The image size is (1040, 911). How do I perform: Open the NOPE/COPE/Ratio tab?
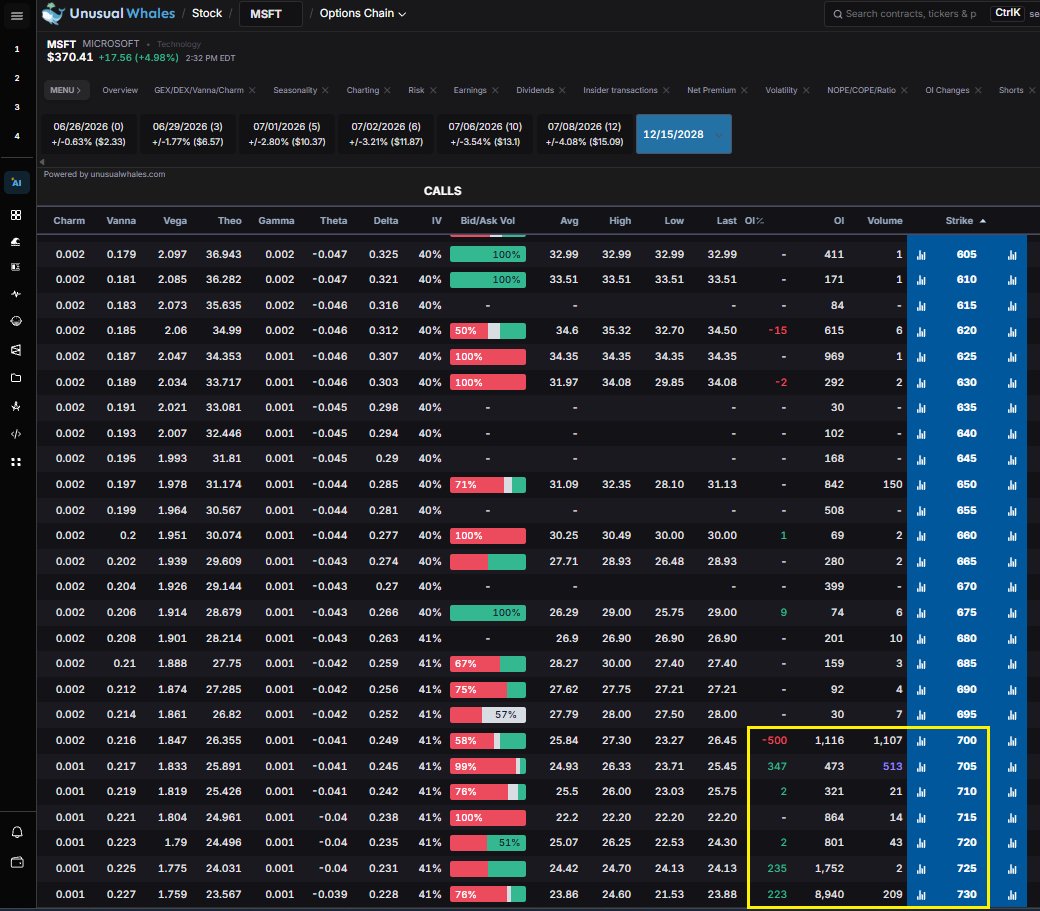tap(861, 90)
